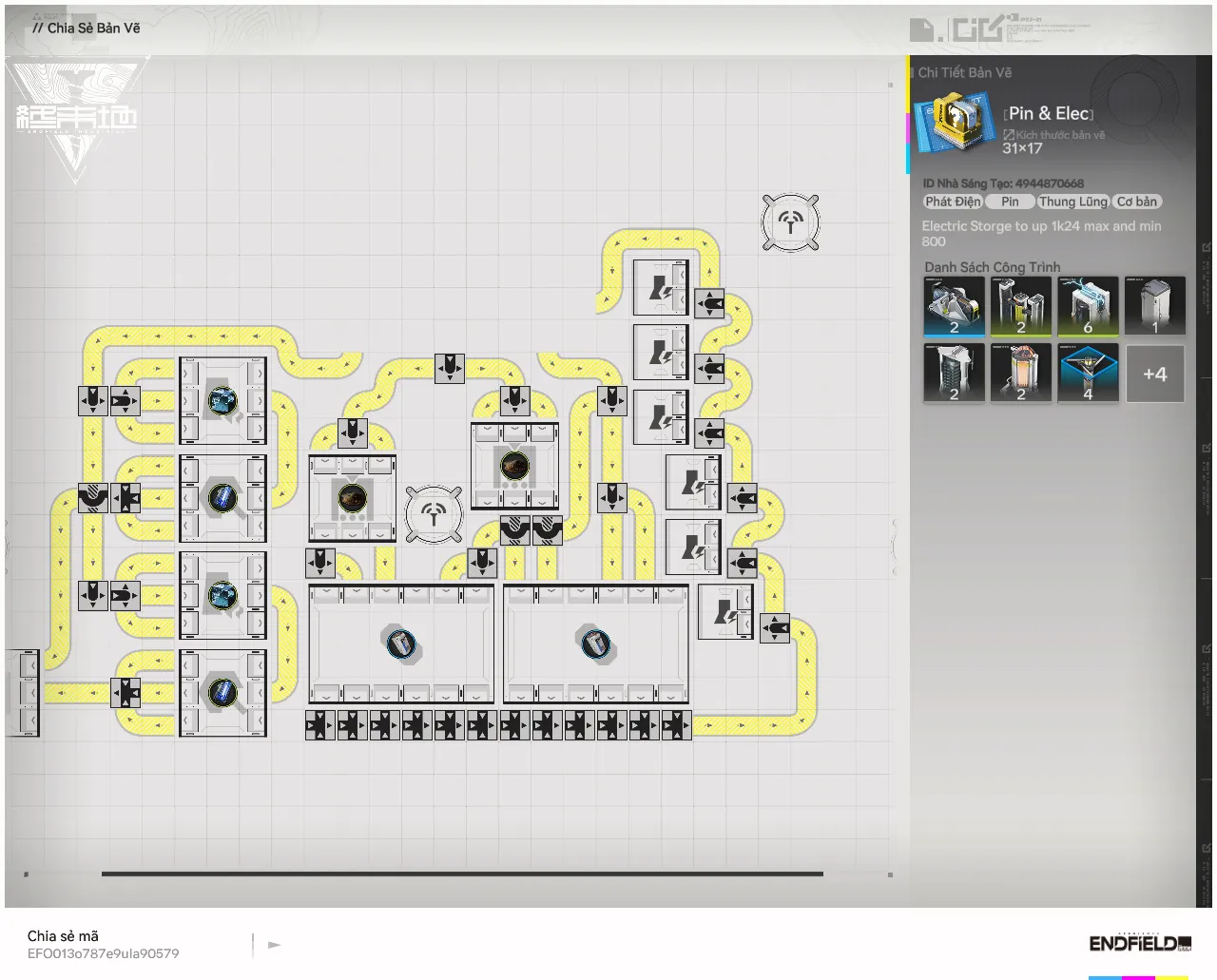Open the second building thumbnail showing count 2
The image size is (1217, 980).
tap(1021, 306)
